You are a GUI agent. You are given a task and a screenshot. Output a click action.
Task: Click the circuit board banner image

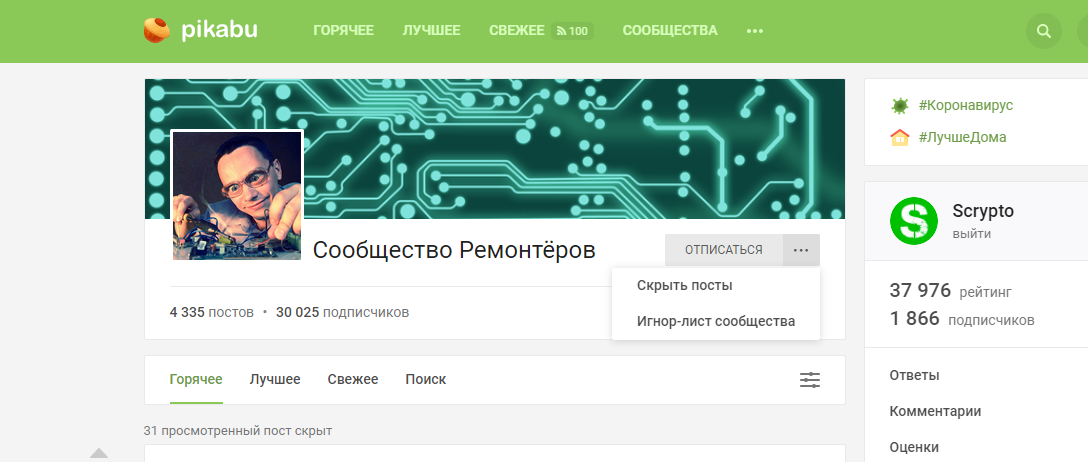coord(495,148)
